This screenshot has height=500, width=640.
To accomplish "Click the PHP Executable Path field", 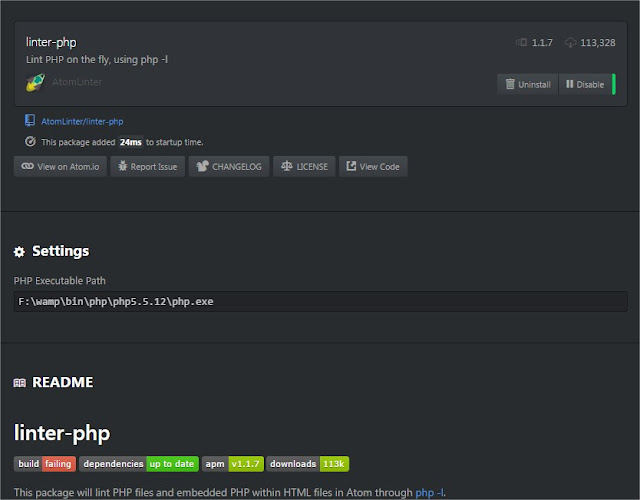I will 320,302.
